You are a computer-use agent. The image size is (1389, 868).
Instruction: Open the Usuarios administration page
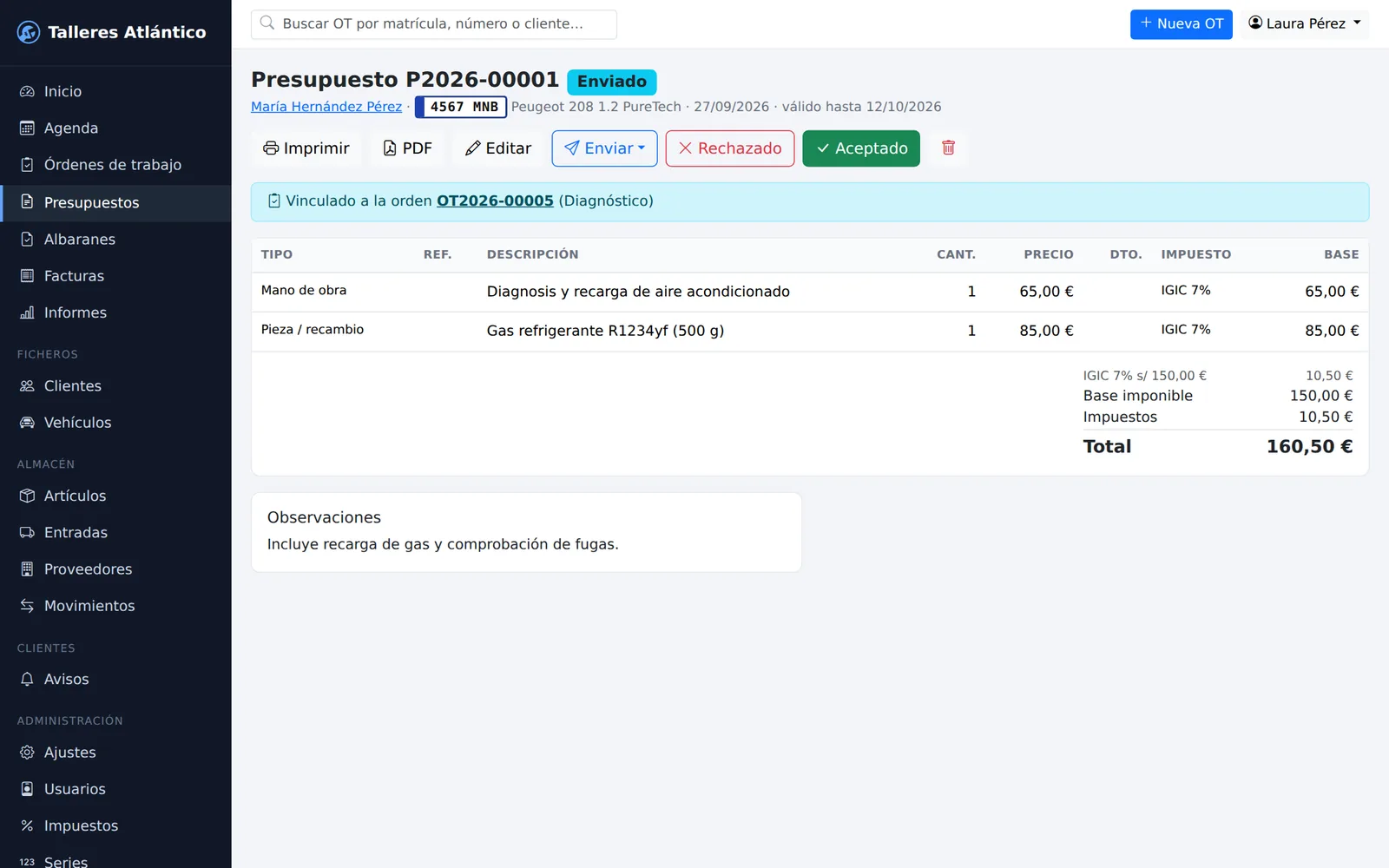115,788
